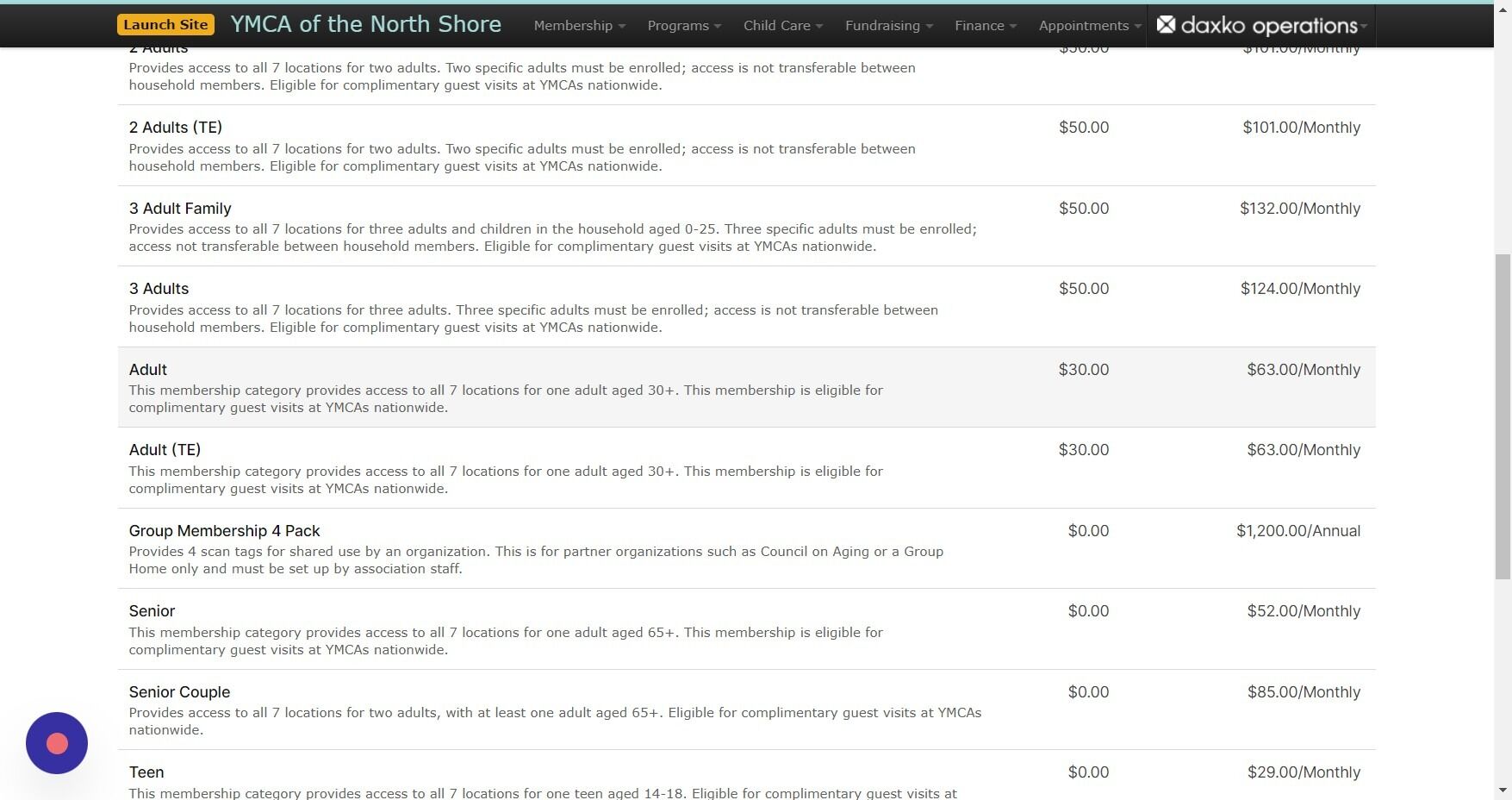This screenshot has height=800, width=1512.
Task: Open the YMCA of the North Shore home link
Action: pos(365,24)
